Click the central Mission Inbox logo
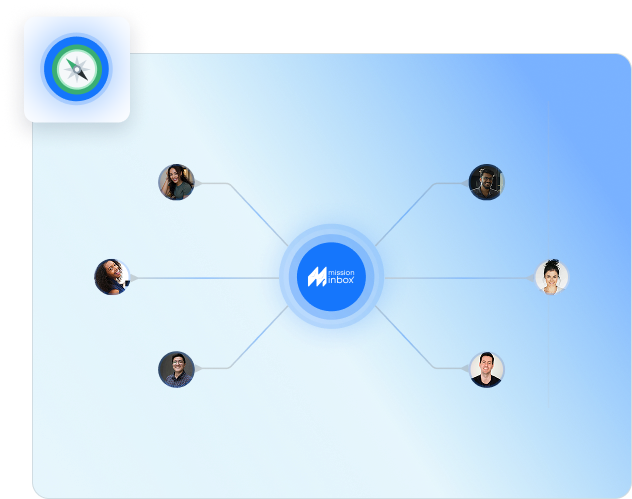The width and height of the screenshot is (632, 499). (331, 277)
